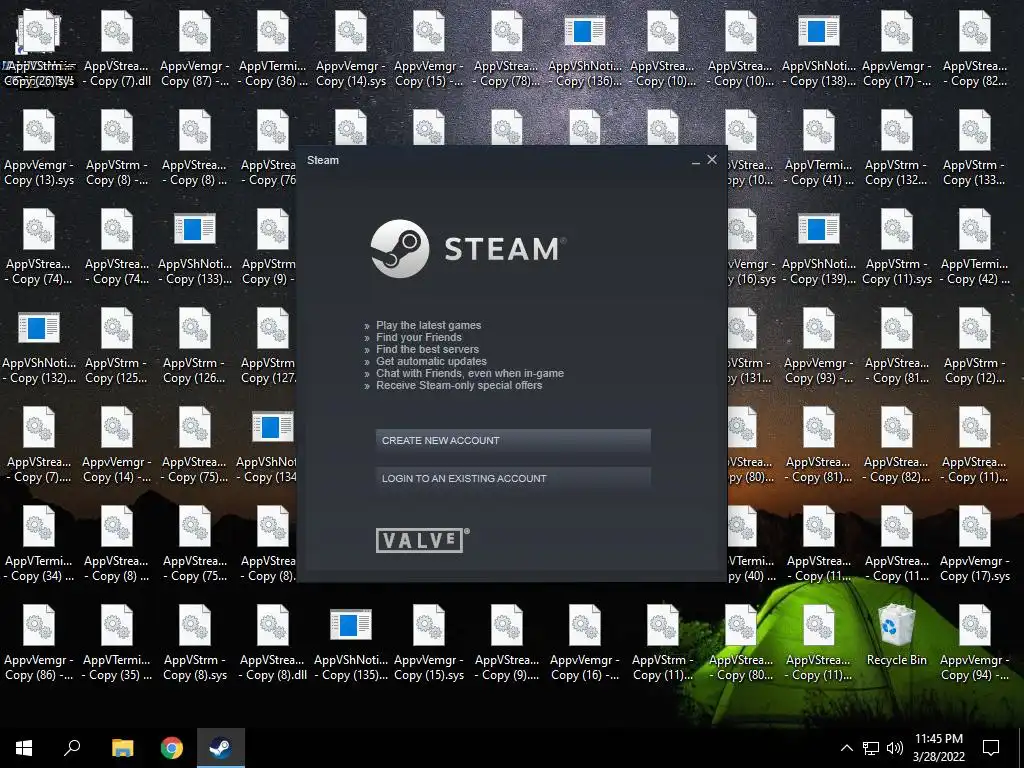The image size is (1024, 768).
Task: Select AppVStrm Copy (126) desktop file
Action: pos(195,347)
